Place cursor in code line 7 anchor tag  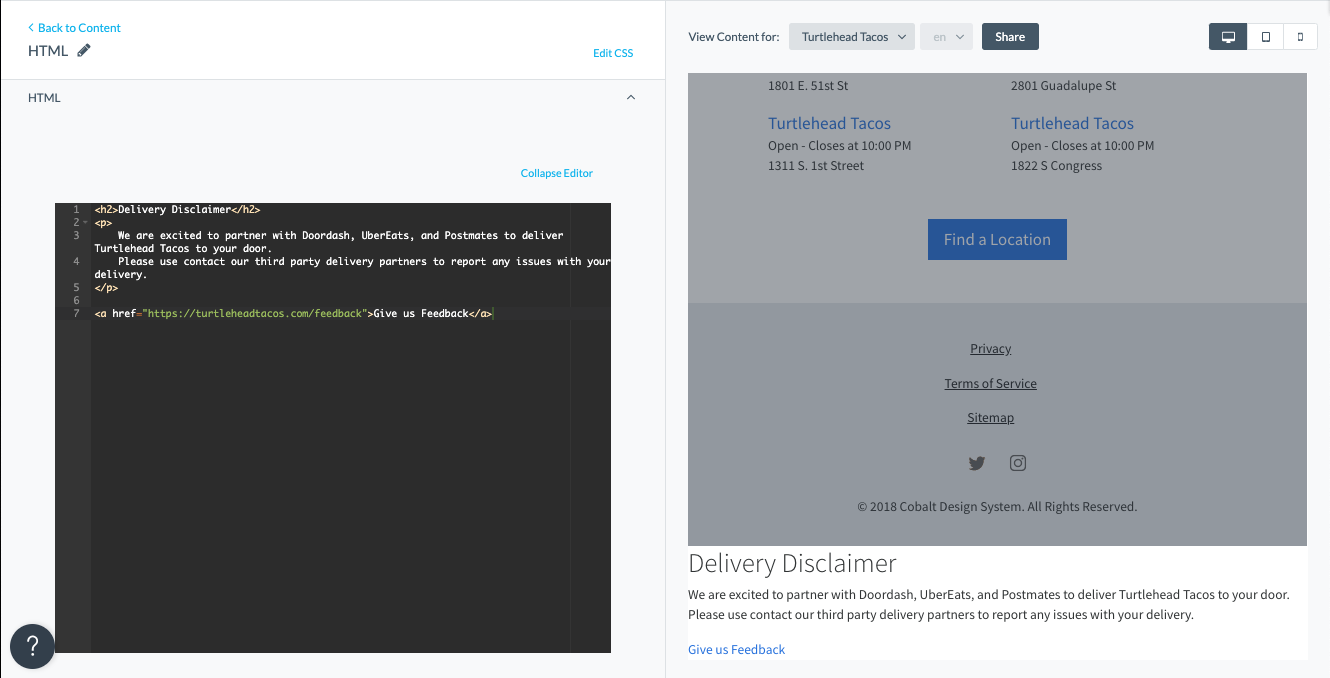coord(293,314)
